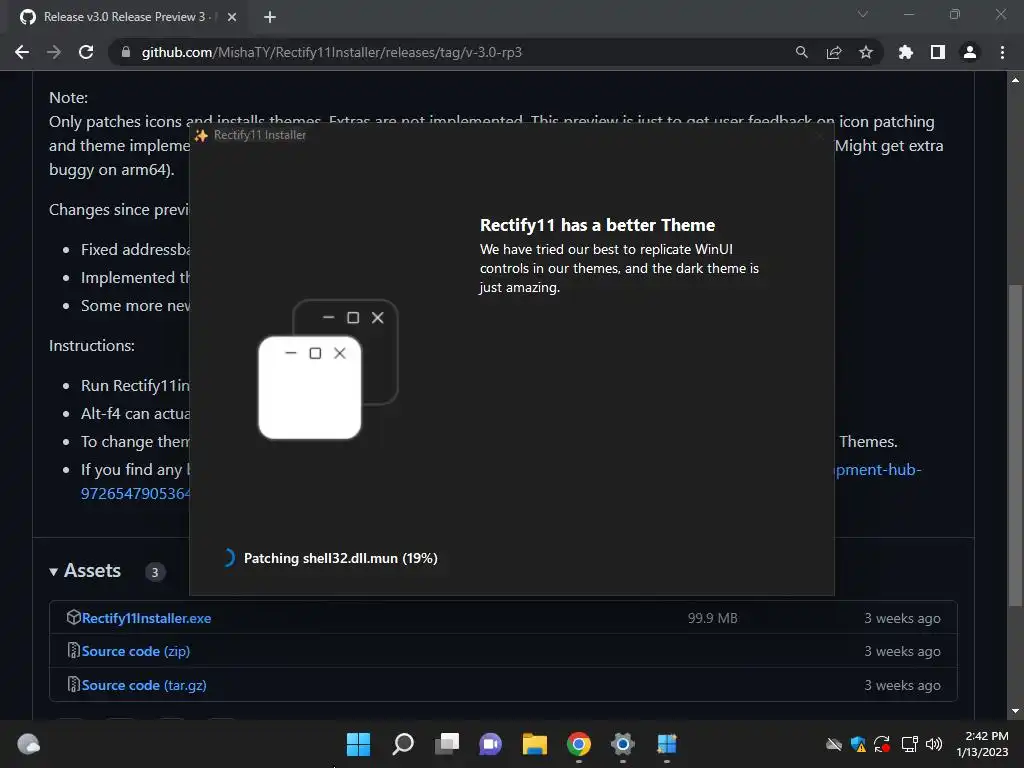Open the network tray icon
This screenshot has width=1024, height=768.
point(910,744)
